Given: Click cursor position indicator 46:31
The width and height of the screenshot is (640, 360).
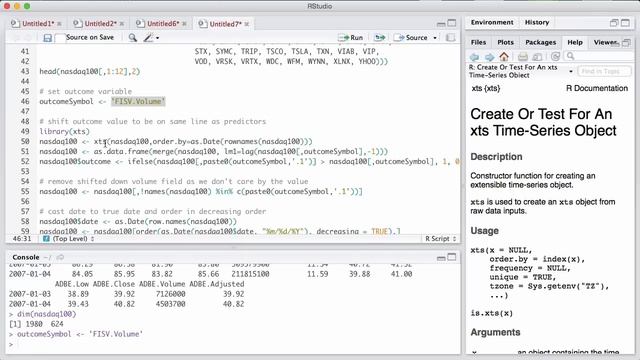Looking at the screenshot, I should (22, 239).
